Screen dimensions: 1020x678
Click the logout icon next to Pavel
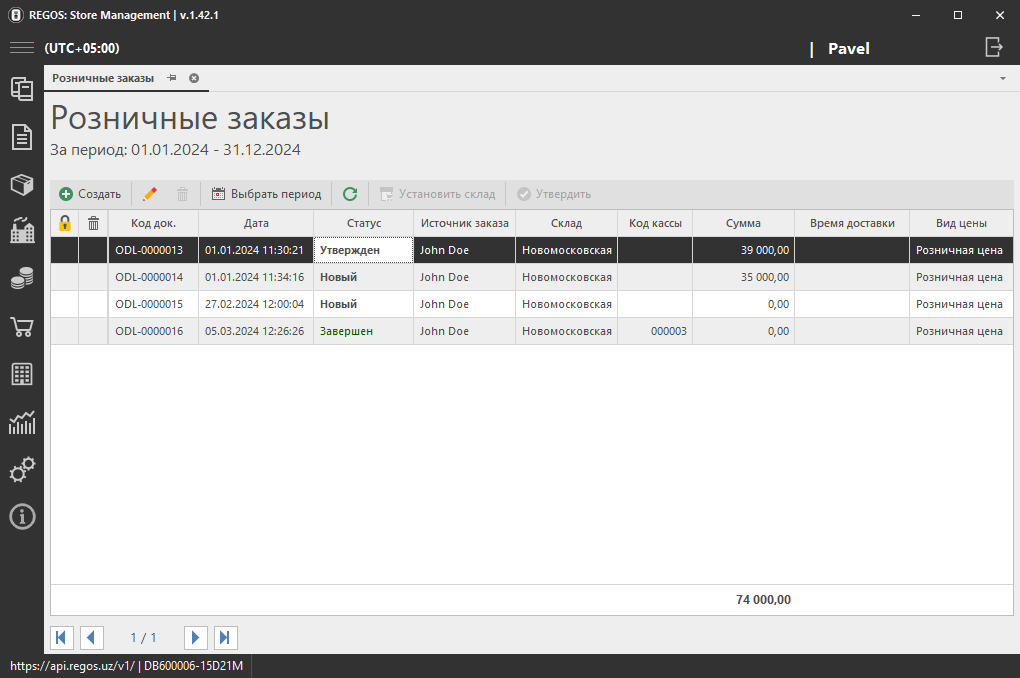click(x=993, y=47)
